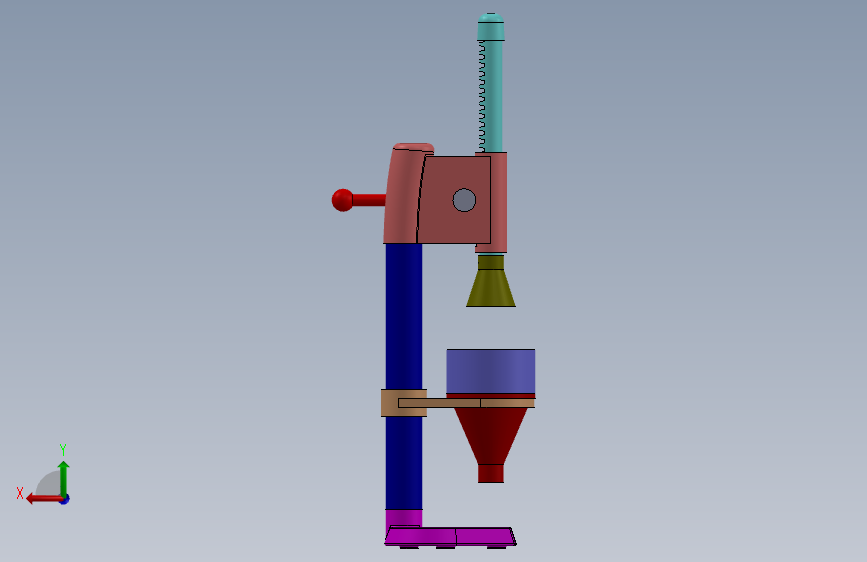Select the funnel's narrow bottom spout
867x562 pixels.
click(x=491, y=473)
